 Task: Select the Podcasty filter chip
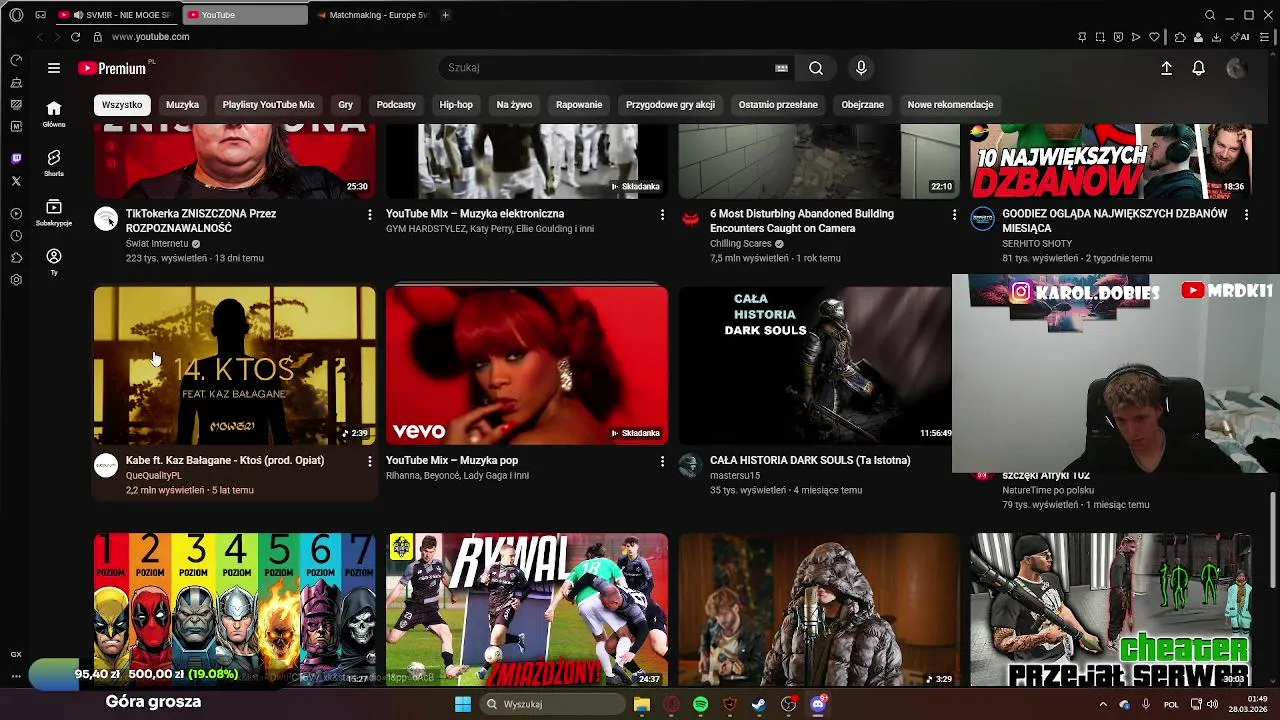[396, 105]
